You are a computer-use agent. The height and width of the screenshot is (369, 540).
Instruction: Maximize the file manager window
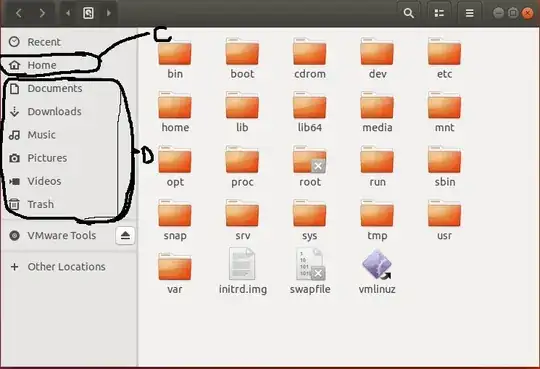(x=513, y=13)
